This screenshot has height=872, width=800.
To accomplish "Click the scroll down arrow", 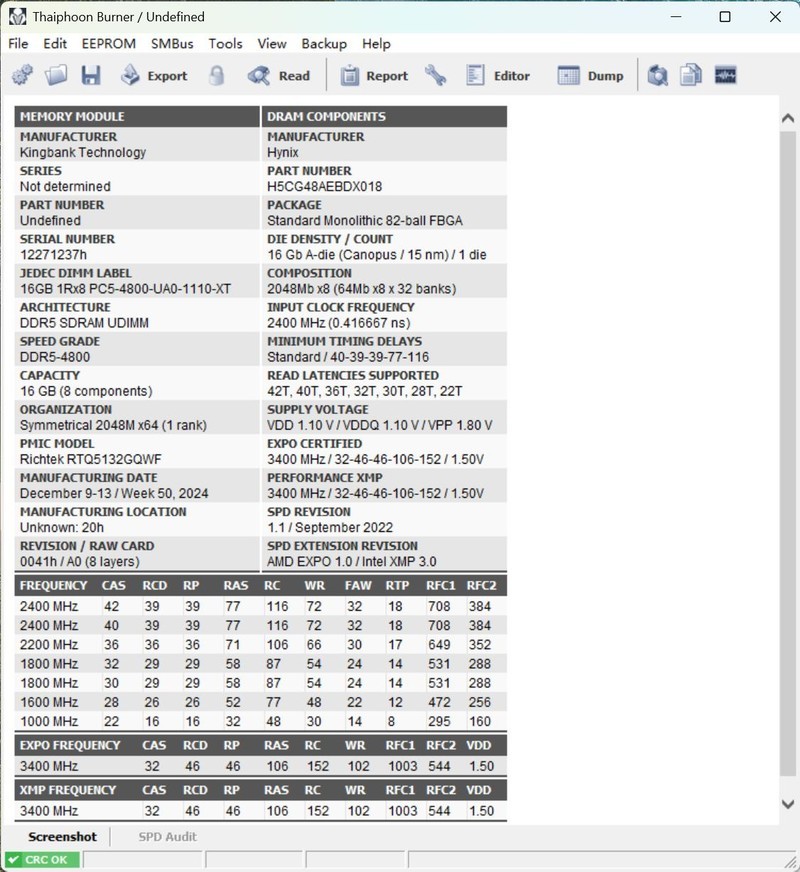I will [x=788, y=804].
